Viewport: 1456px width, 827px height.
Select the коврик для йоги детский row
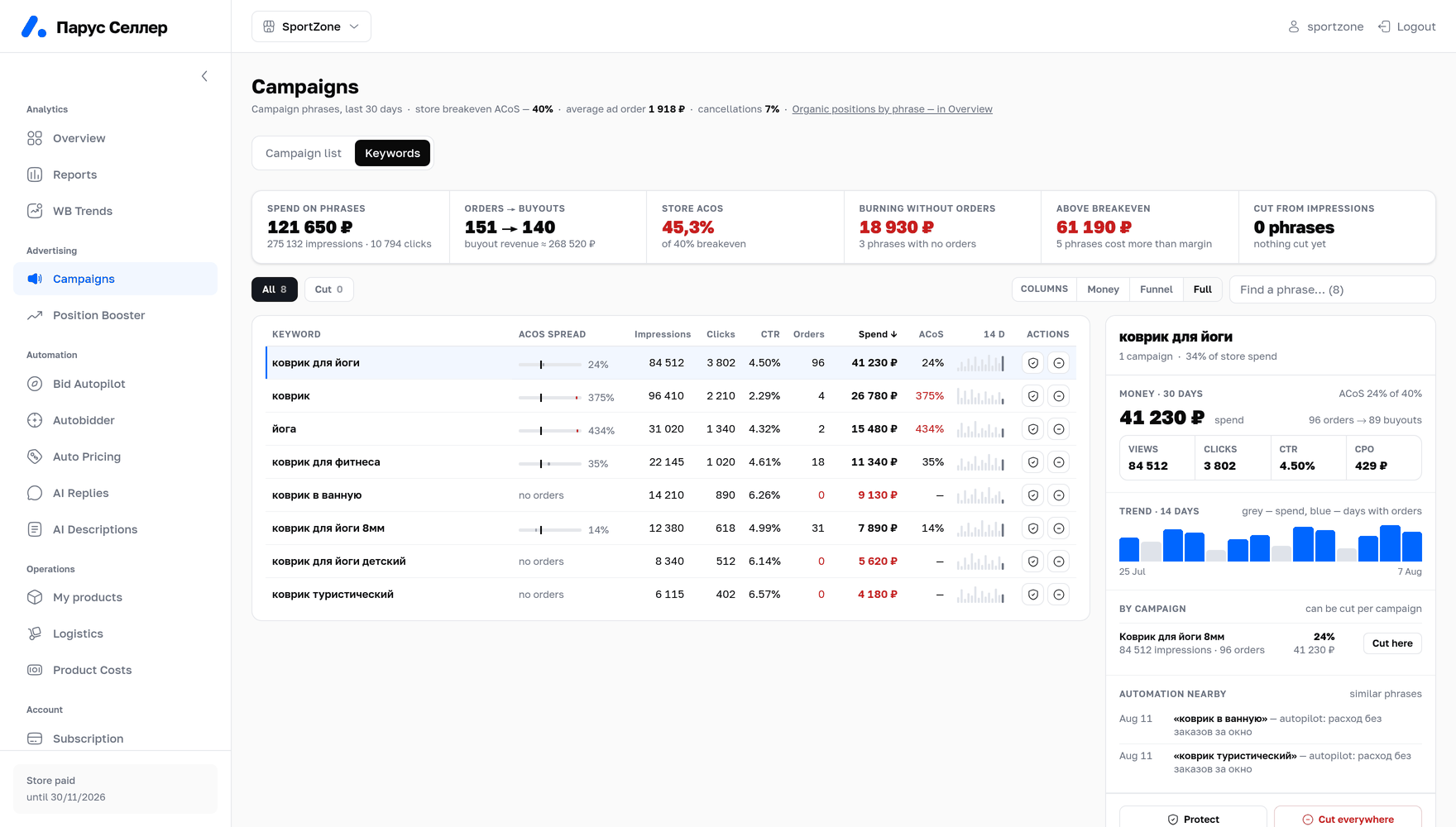pyautogui.click(x=671, y=562)
